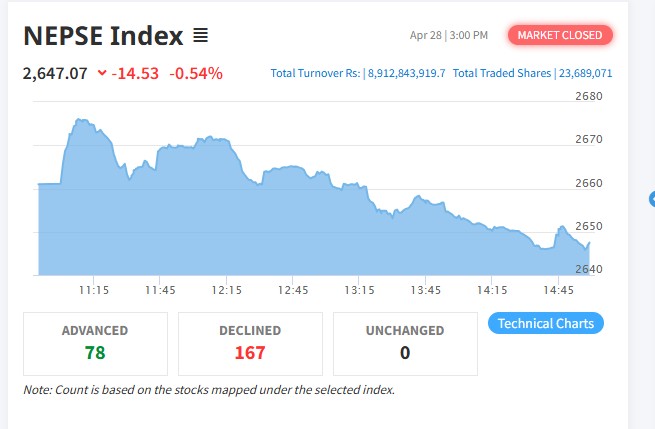655x429 pixels.
Task: Click the 2650 y-axis gridline label
Action: (589, 226)
